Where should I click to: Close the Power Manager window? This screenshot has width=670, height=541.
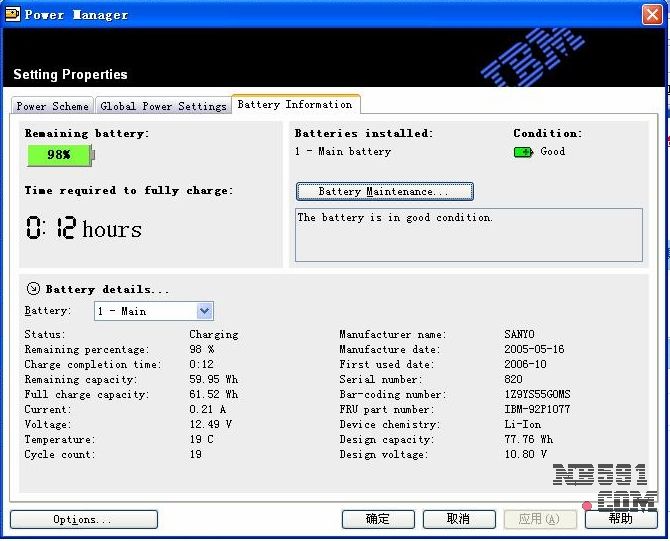coord(651,14)
